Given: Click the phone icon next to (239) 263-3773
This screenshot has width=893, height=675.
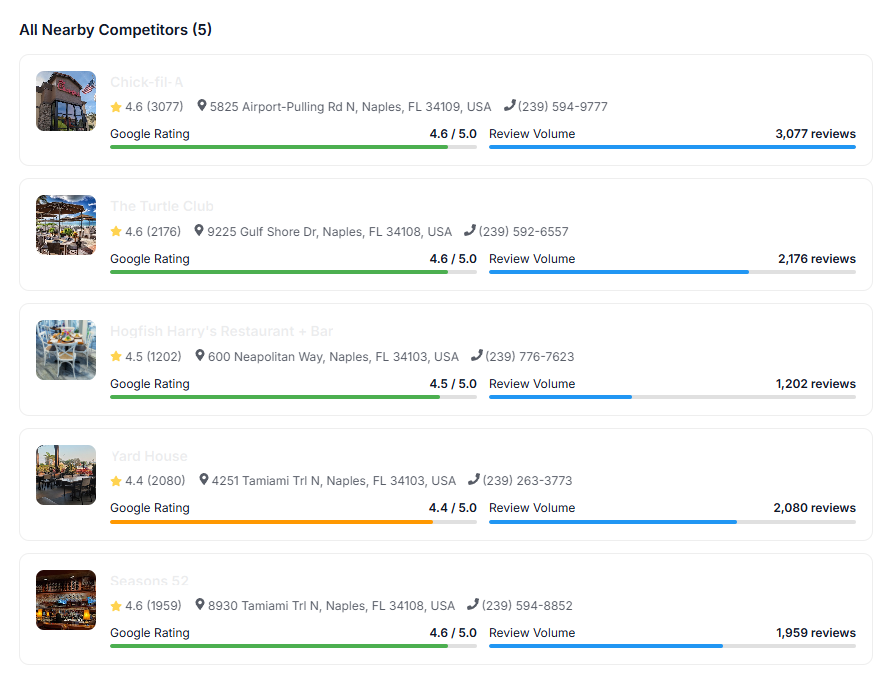Looking at the screenshot, I should coord(474,480).
